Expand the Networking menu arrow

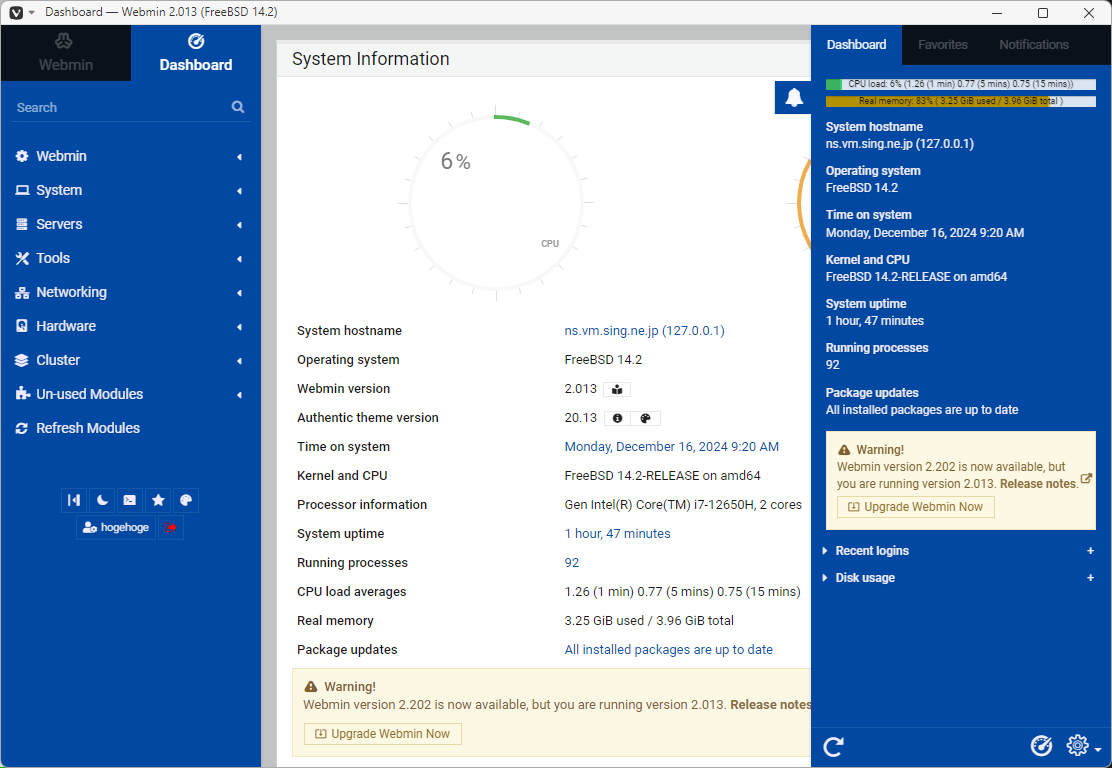click(240, 293)
